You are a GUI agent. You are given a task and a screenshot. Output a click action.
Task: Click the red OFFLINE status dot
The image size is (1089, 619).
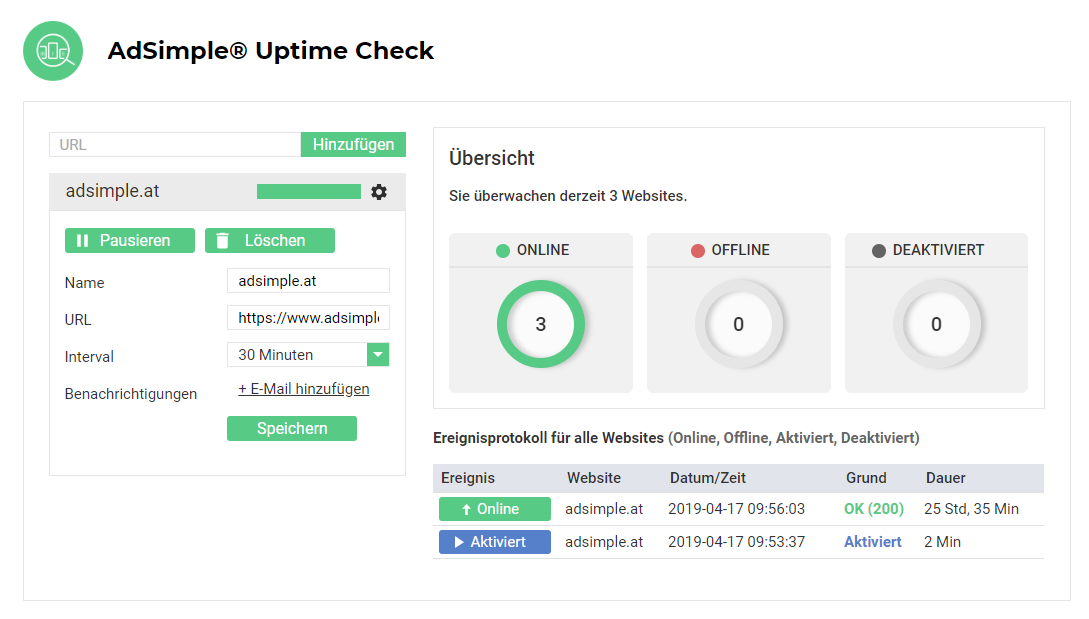(x=698, y=250)
